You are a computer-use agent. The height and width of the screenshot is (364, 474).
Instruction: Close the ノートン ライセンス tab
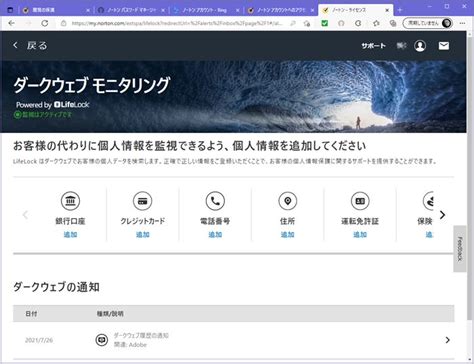click(387, 10)
